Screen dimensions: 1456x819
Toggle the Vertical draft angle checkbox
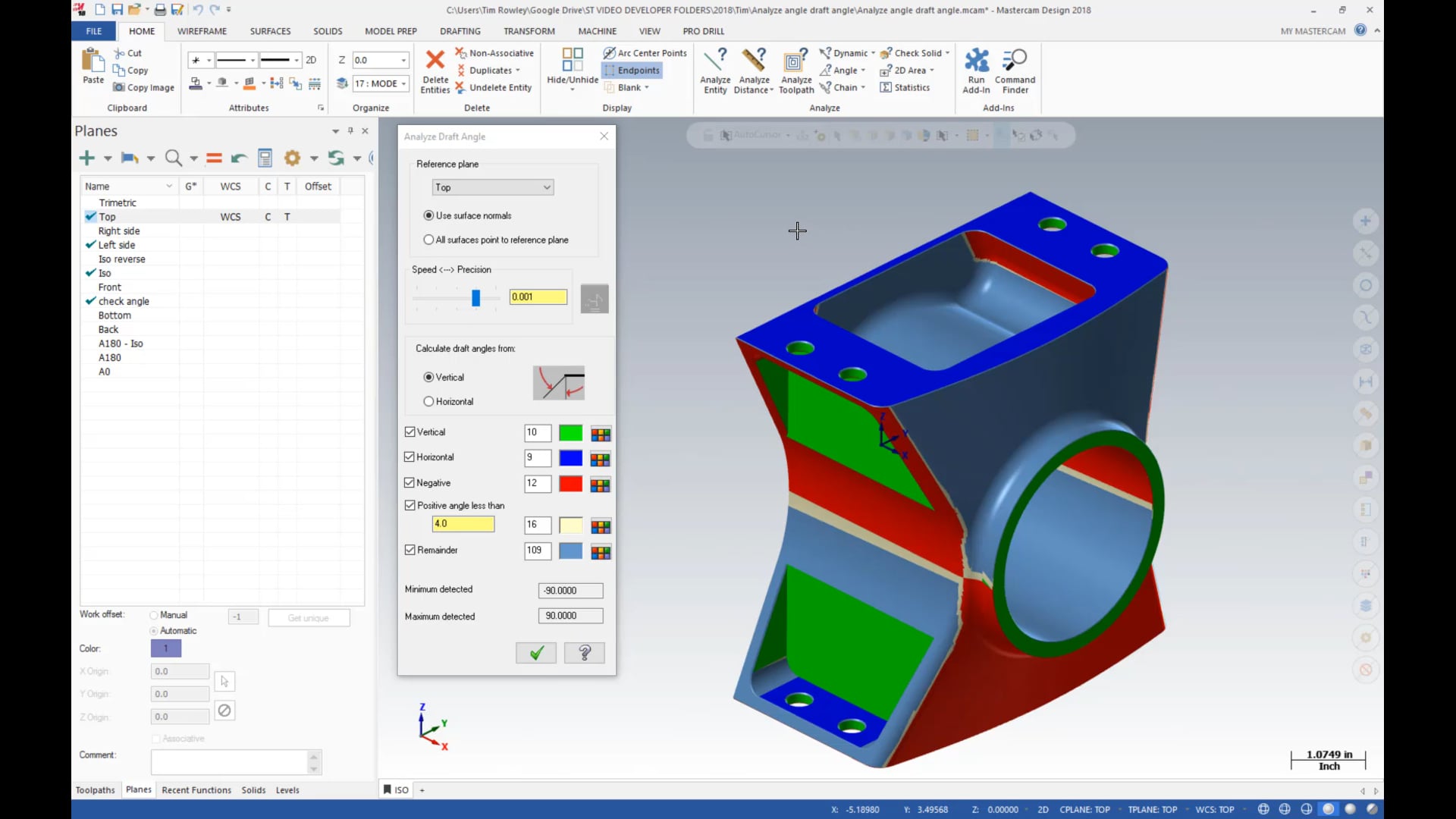(409, 432)
